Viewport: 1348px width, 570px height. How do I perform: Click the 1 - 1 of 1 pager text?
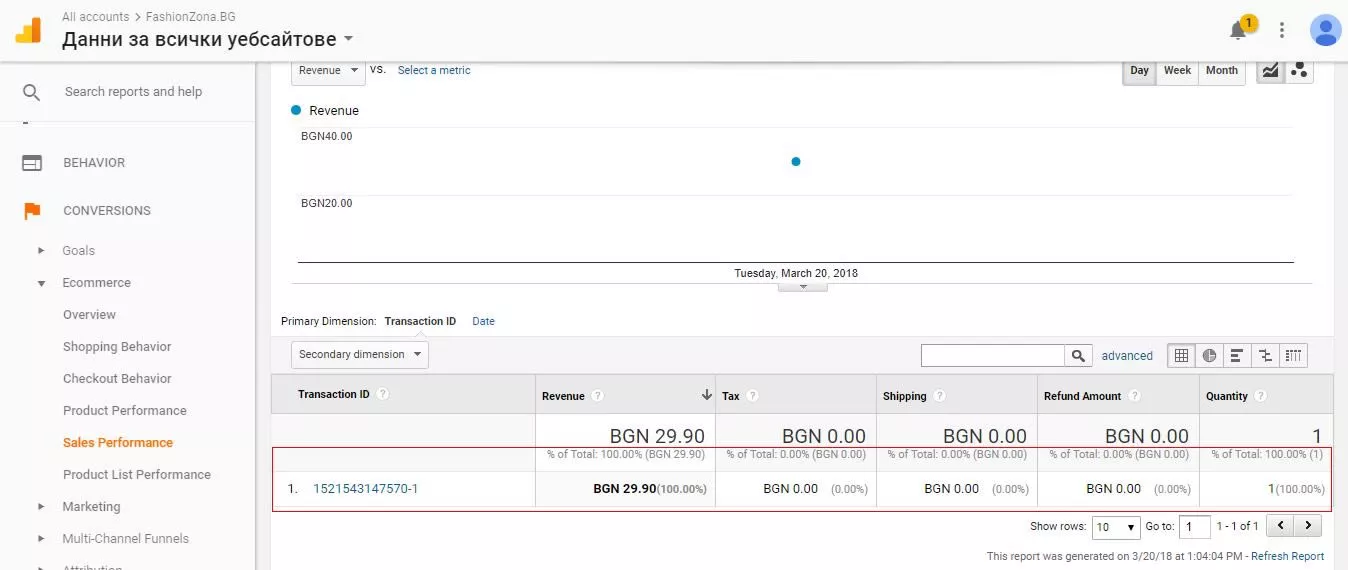click(1237, 526)
